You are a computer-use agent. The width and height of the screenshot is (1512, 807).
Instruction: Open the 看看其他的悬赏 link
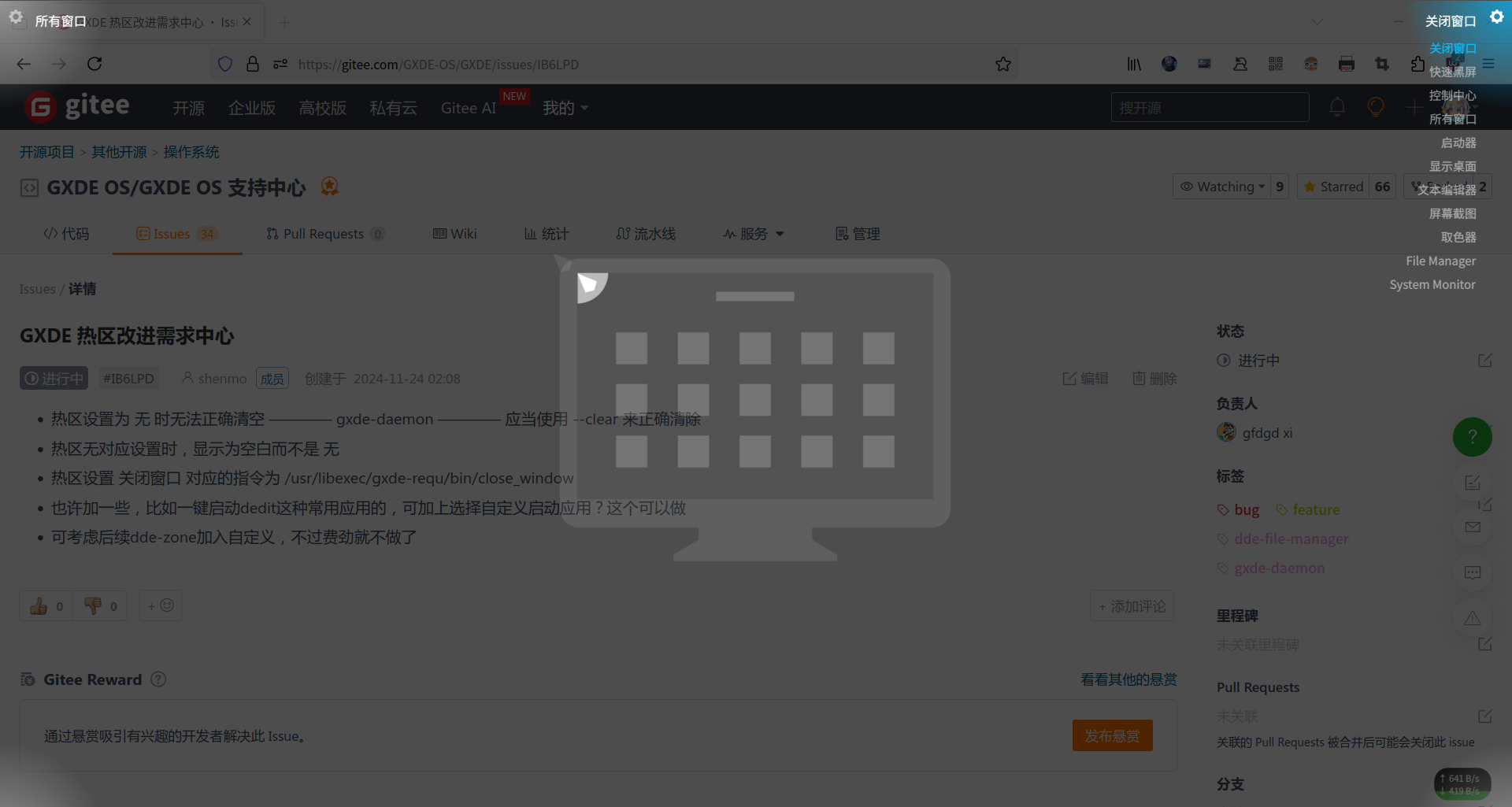[1128, 679]
